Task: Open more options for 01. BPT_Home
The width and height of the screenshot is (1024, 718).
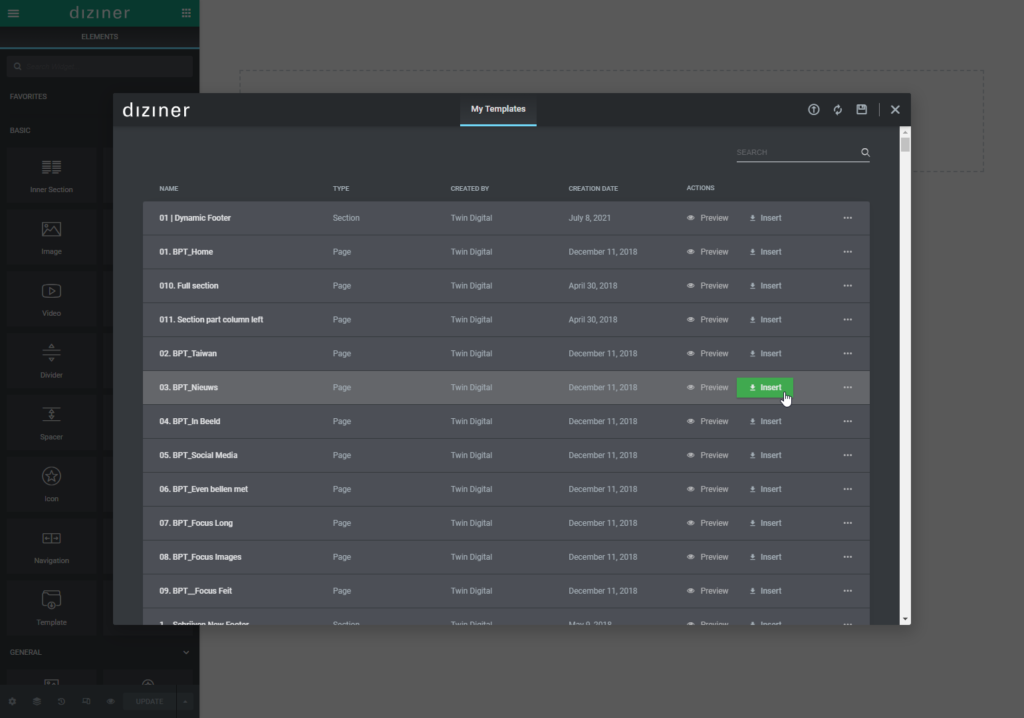Action: (847, 252)
